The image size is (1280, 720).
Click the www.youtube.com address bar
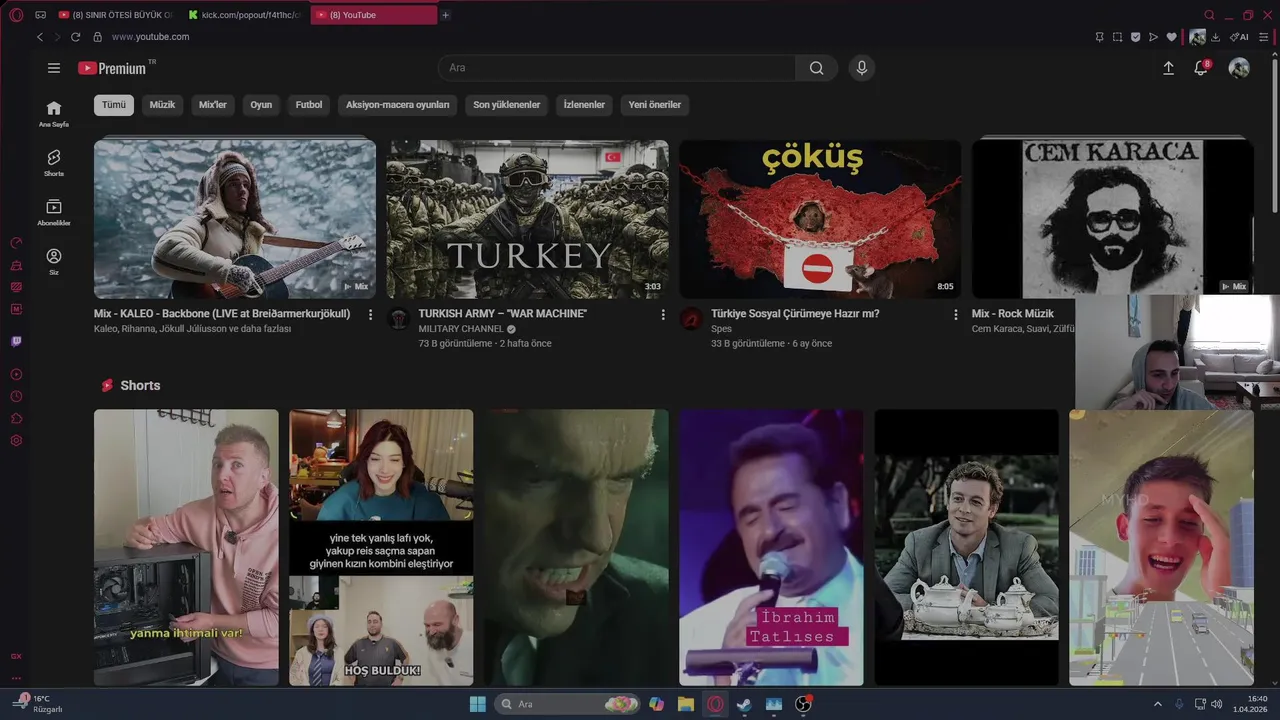tap(150, 37)
